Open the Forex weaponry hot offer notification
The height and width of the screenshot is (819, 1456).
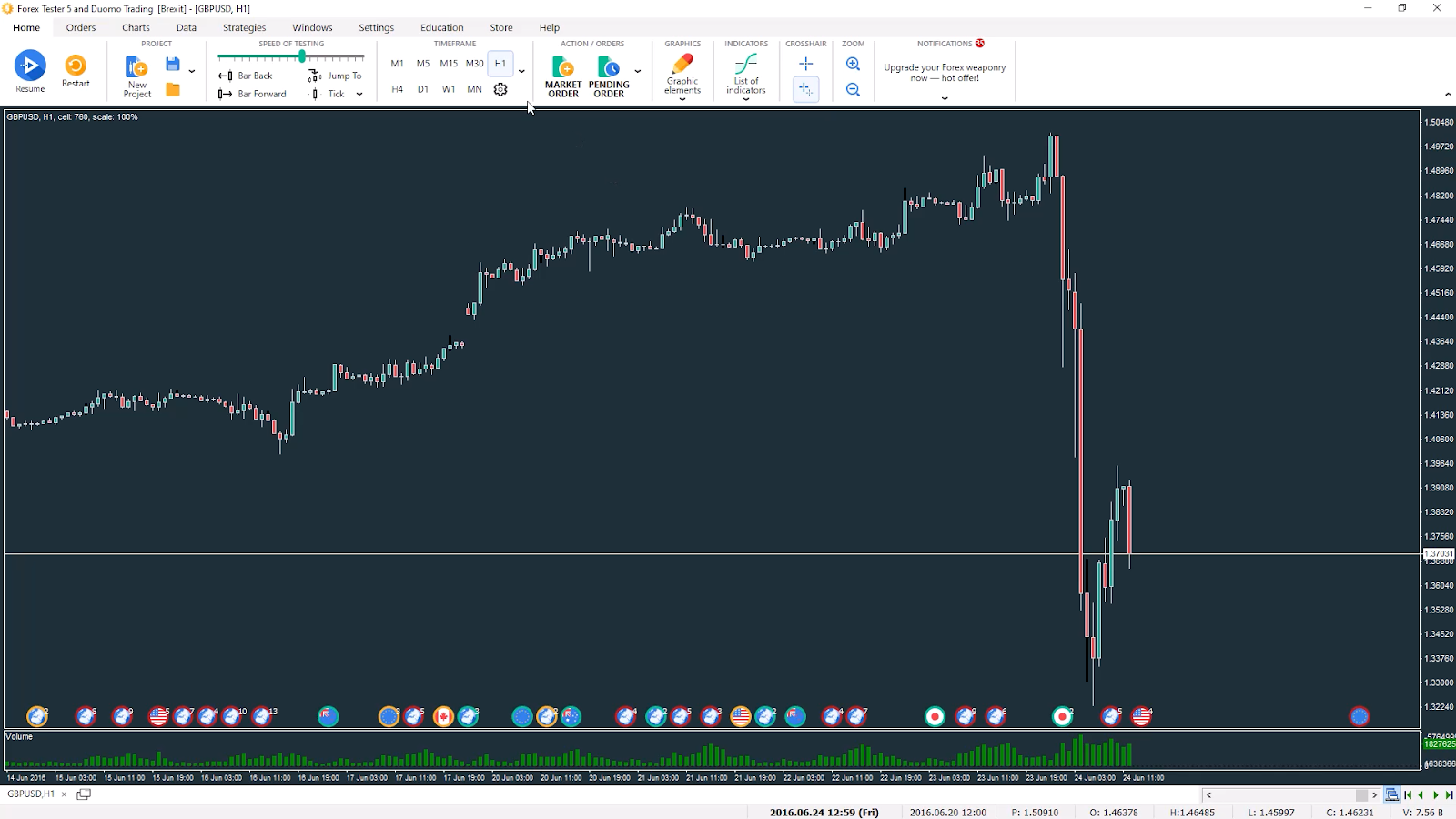(x=943, y=73)
